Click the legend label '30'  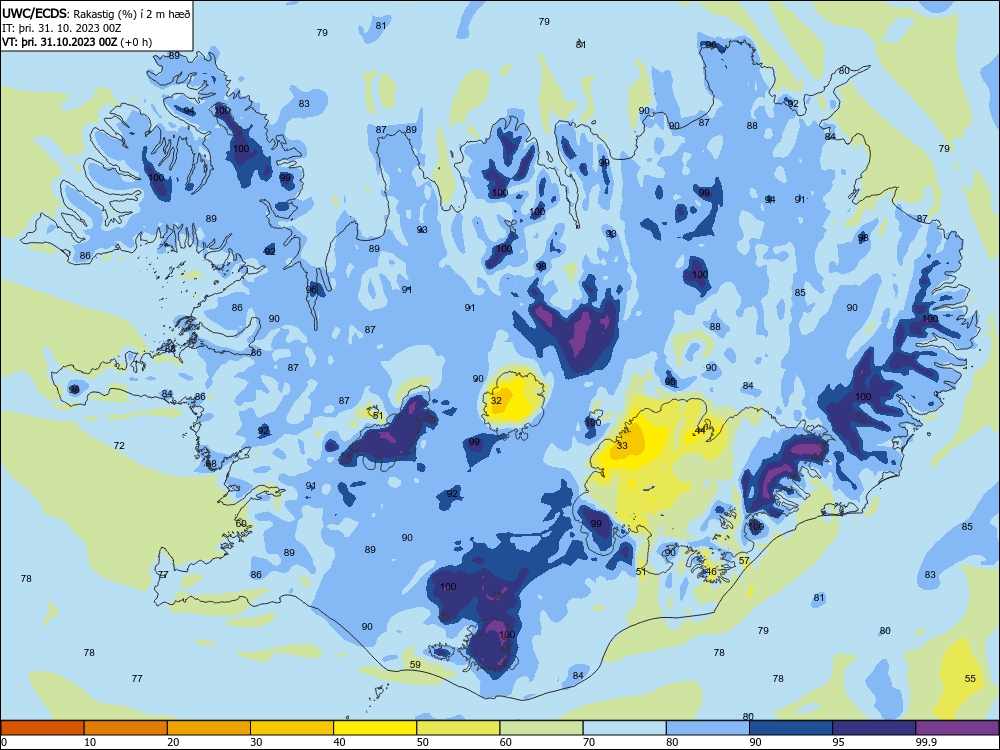pyautogui.click(x=256, y=742)
